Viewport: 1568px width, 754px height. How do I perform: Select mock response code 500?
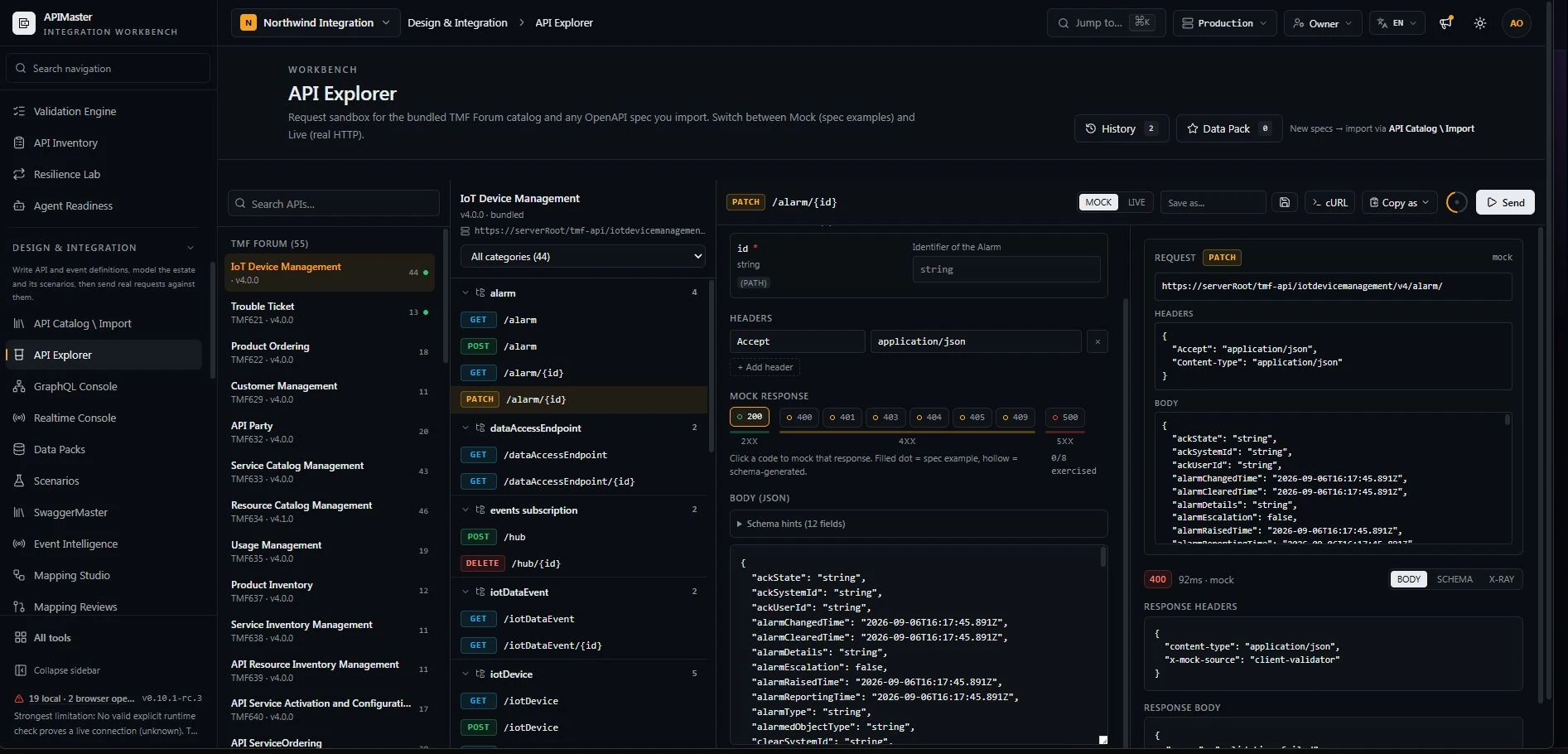coord(1065,418)
